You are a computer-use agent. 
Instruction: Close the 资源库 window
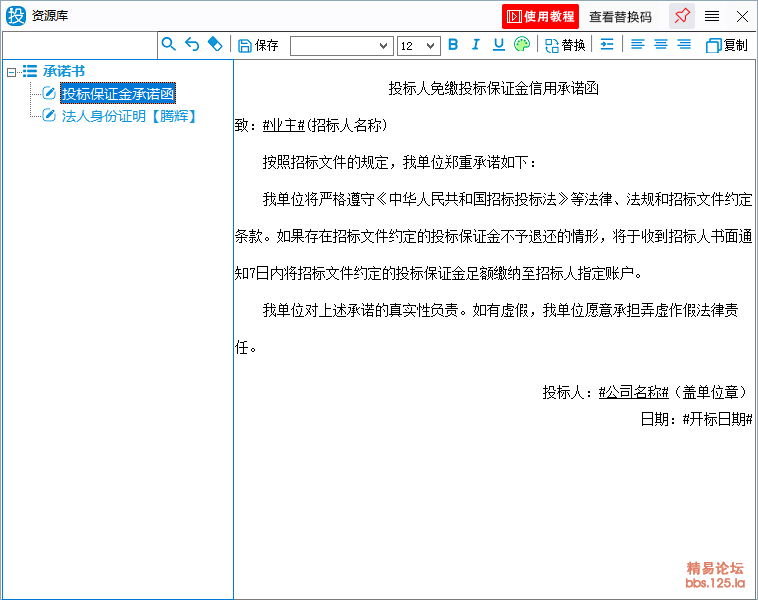743,16
